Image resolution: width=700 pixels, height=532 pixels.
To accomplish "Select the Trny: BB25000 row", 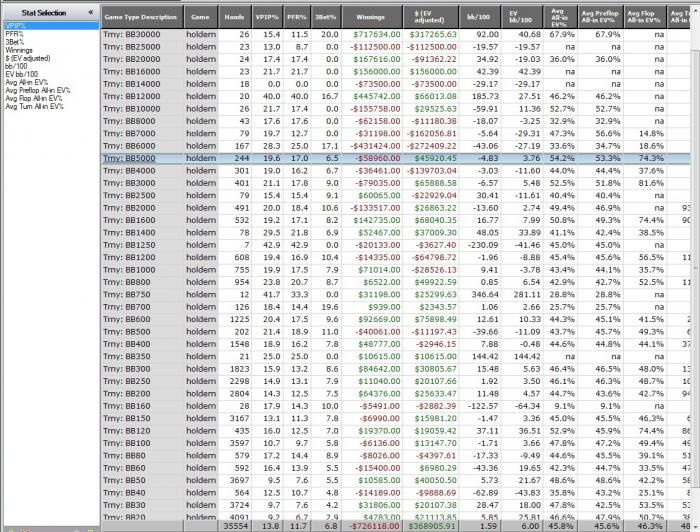I will coord(396,47).
